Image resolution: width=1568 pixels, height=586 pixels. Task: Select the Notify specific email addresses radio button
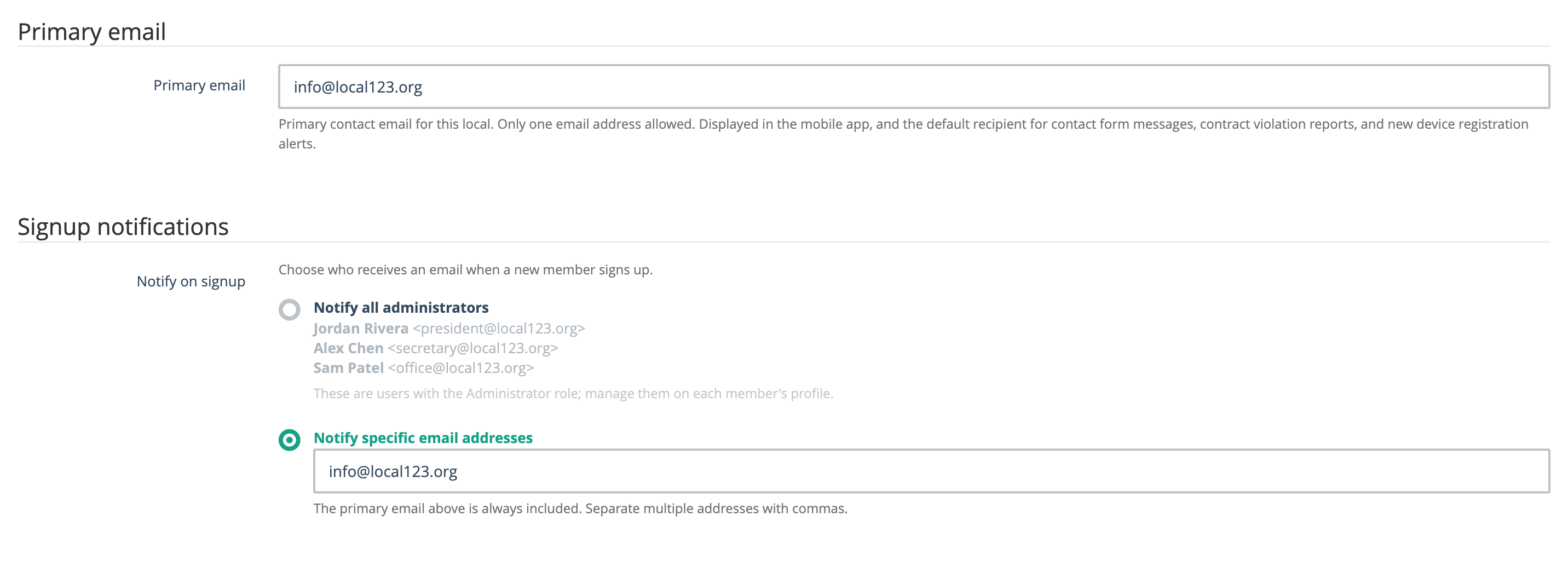click(289, 439)
